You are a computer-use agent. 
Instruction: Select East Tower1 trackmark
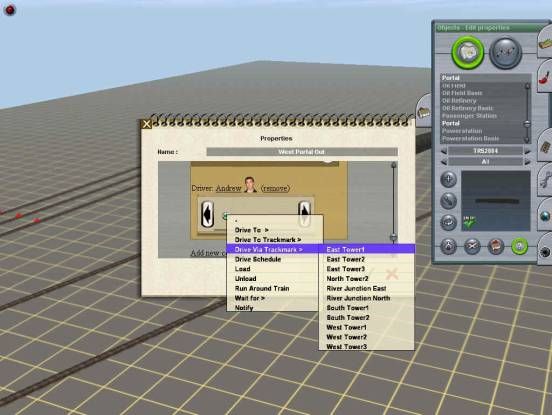[x=366, y=250]
